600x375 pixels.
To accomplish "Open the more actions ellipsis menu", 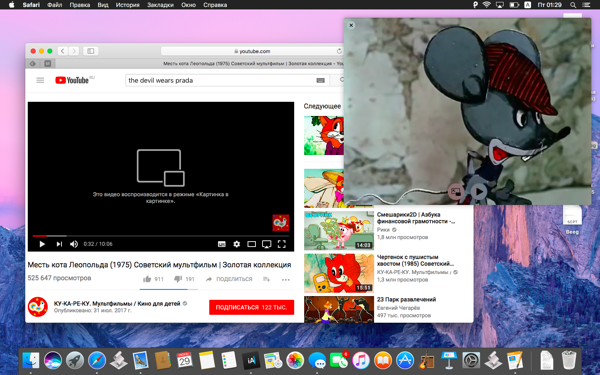I will (285, 280).
